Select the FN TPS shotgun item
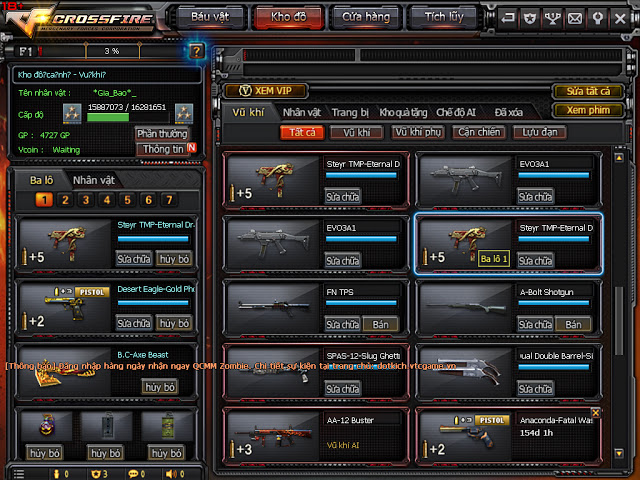 click(x=315, y=308)
